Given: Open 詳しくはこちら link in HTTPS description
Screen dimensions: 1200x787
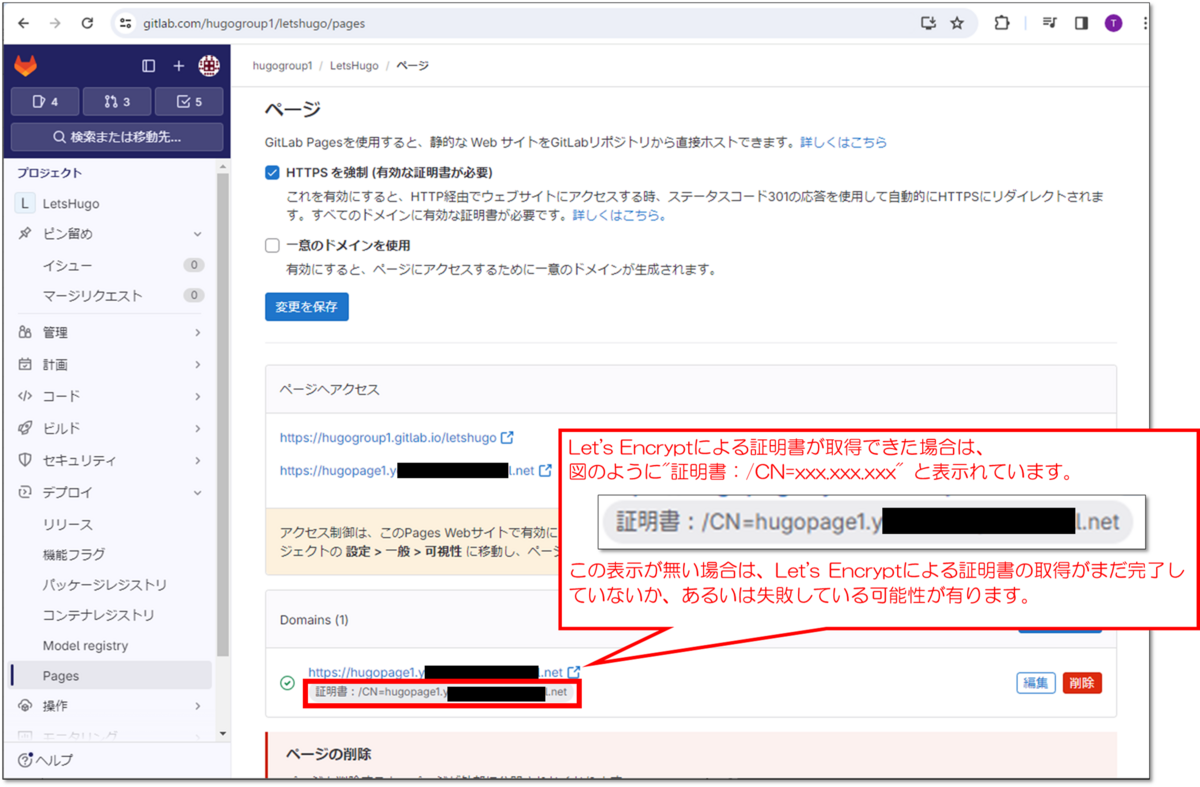Looking at the screenshot, I should click(x=619, y=215).
